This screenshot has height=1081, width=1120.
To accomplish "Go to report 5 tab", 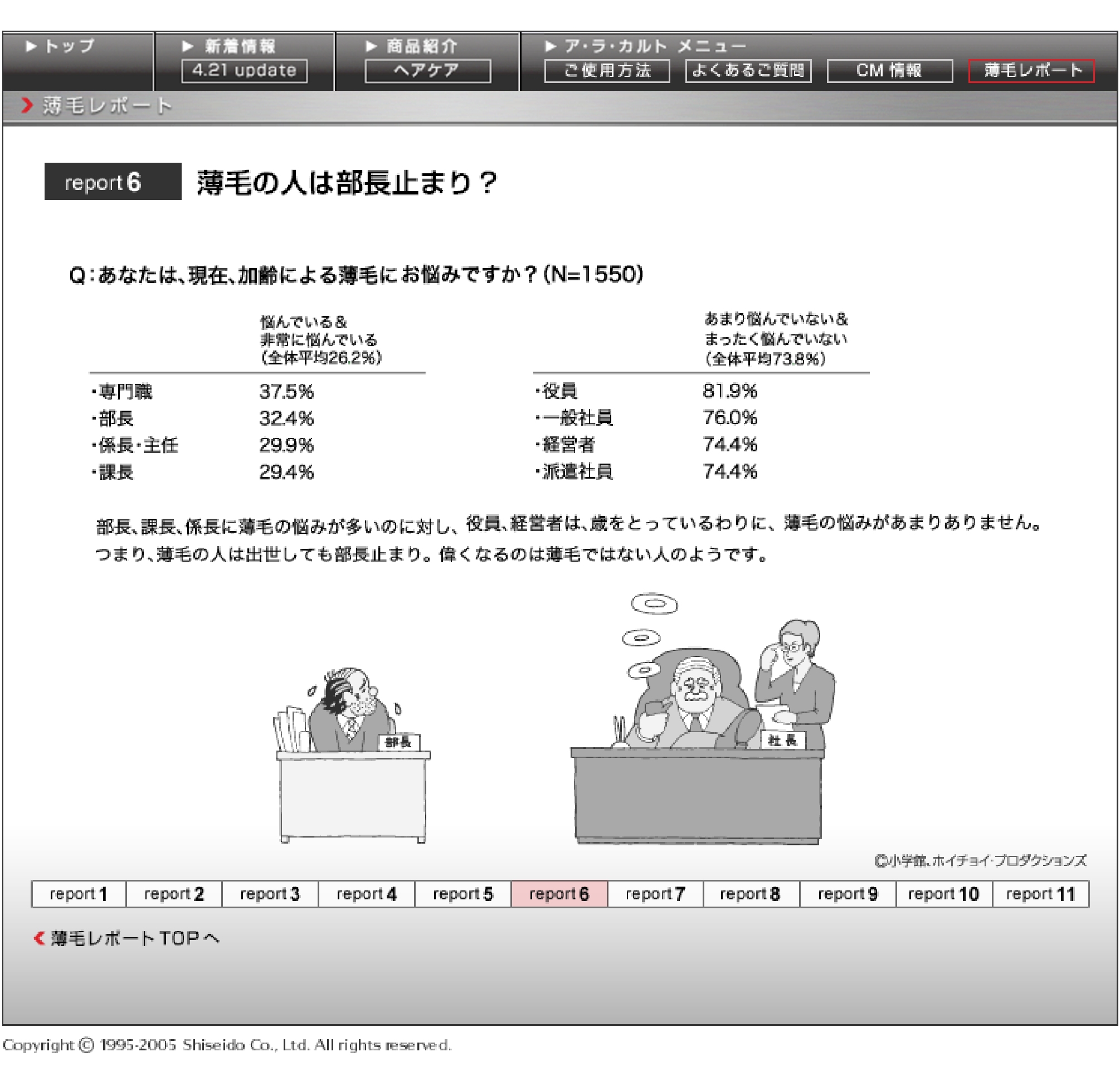I will pos(462,894).
